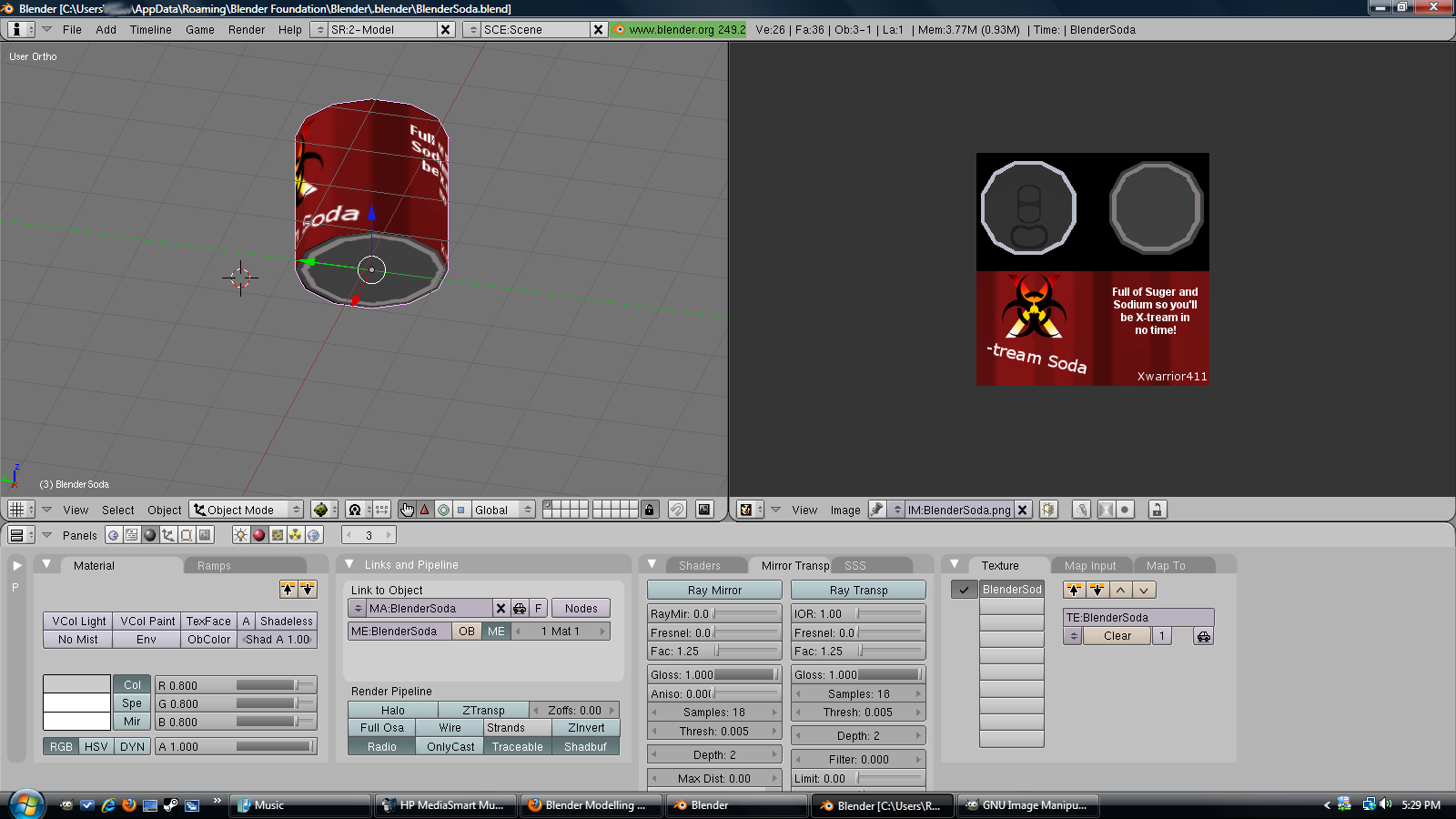Switch to the Map Input tab
Viewport: 1456px width, 819px height.
point(1089,565)
